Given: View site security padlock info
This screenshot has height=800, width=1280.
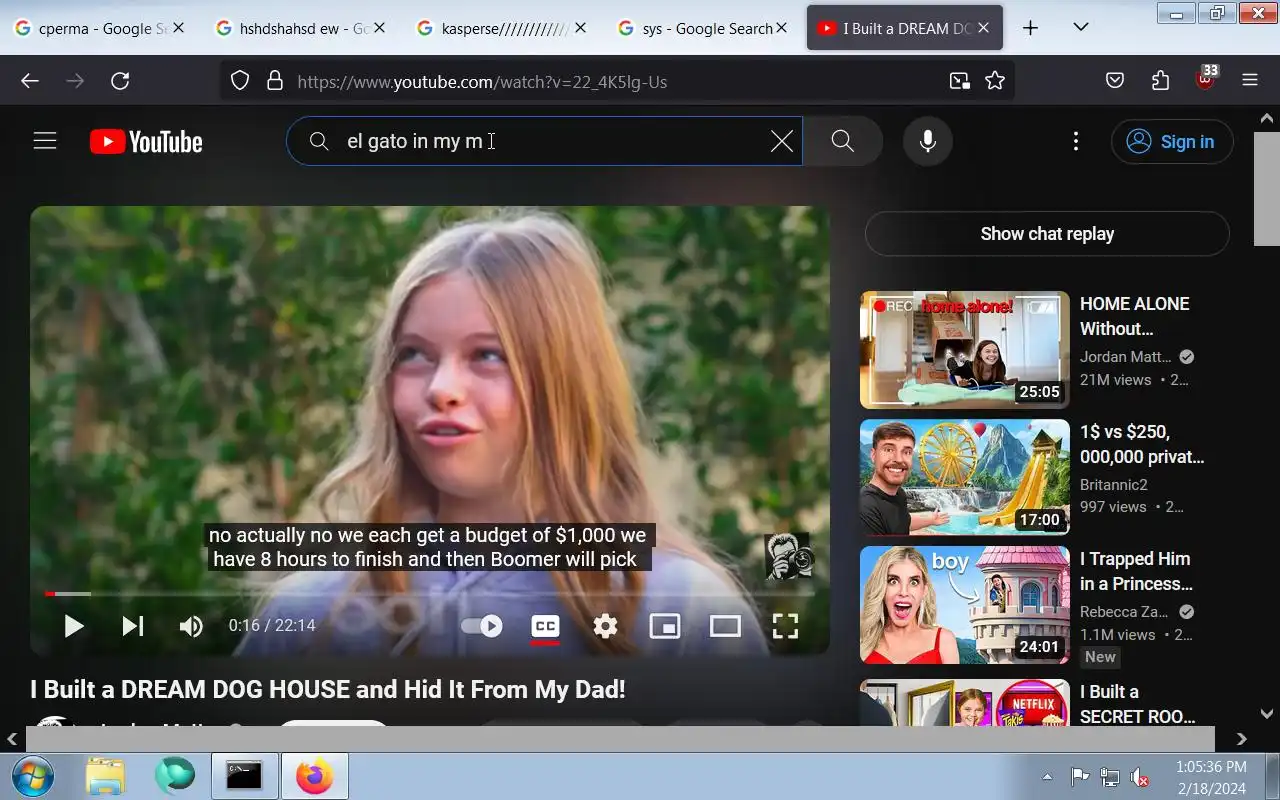Looking at the screenshot, I should point(274,81).
